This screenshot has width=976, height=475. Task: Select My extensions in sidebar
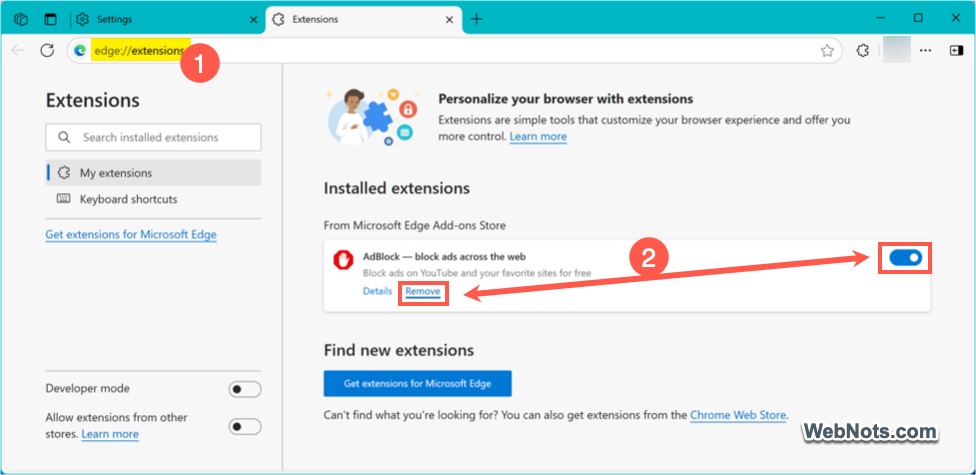click(x=154, y=173)
